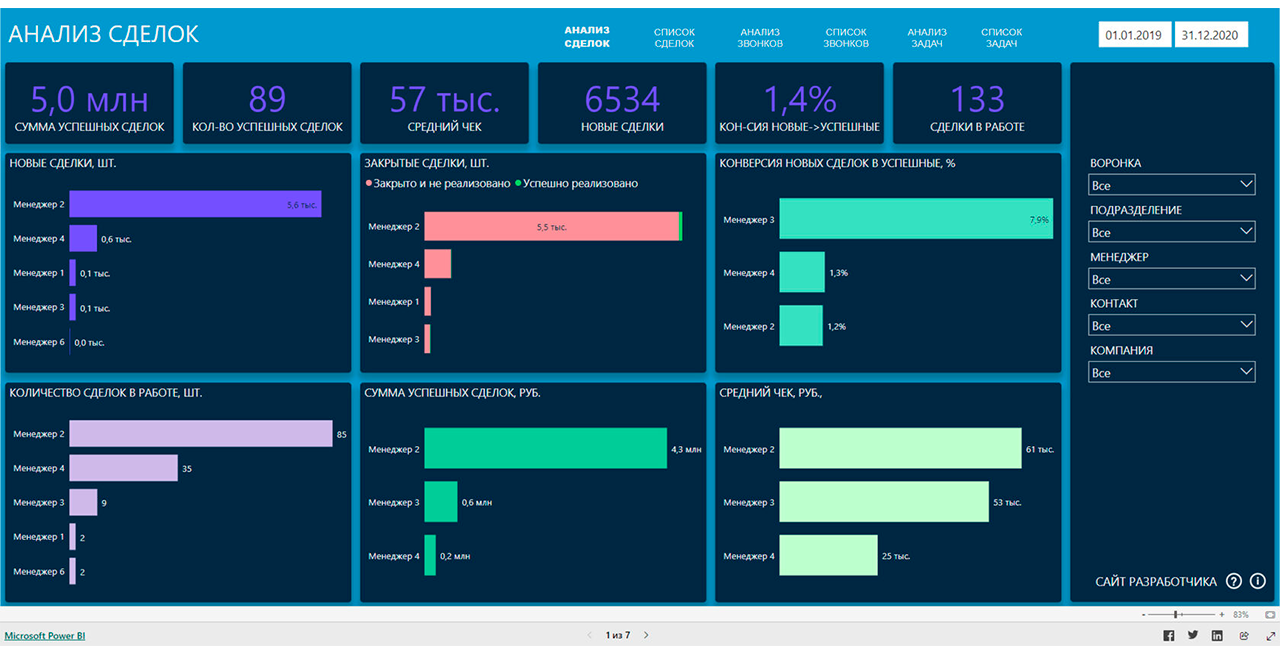The width and height of the screenshot is (1280, 654).
Task: Expand the КОМПАНИЯ filter dropdown
Action: (1172, 372)
